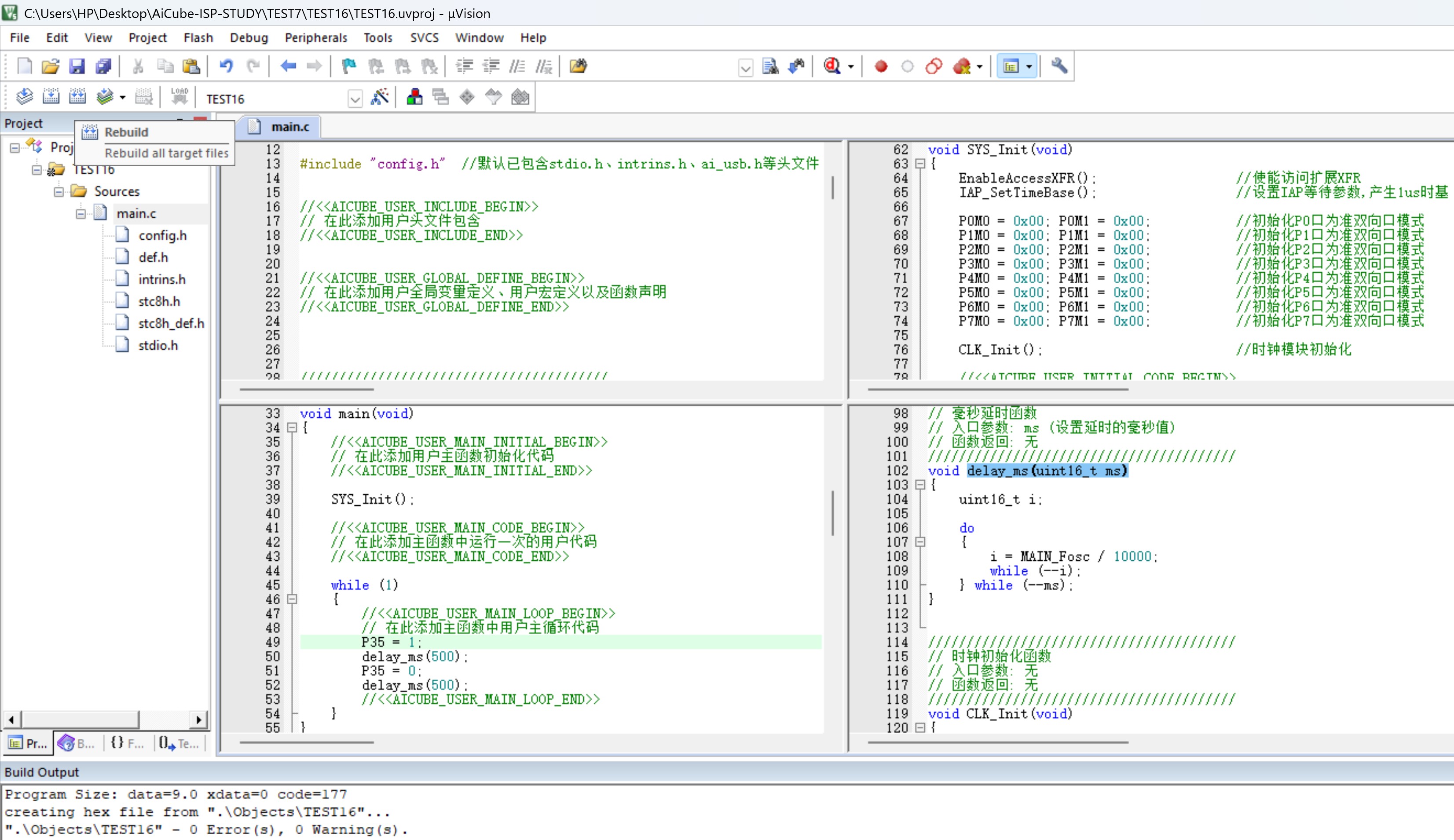Open the TEST16 target selection dropdown

tap(355, 99)
